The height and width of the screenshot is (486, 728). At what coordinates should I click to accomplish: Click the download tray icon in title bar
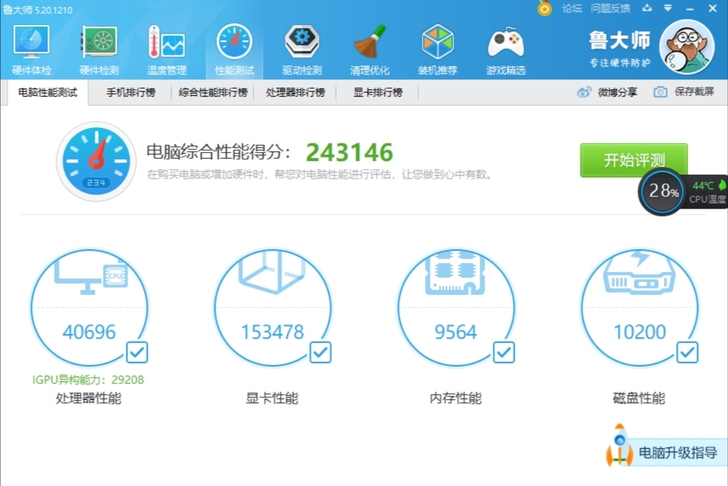point(647,8)
